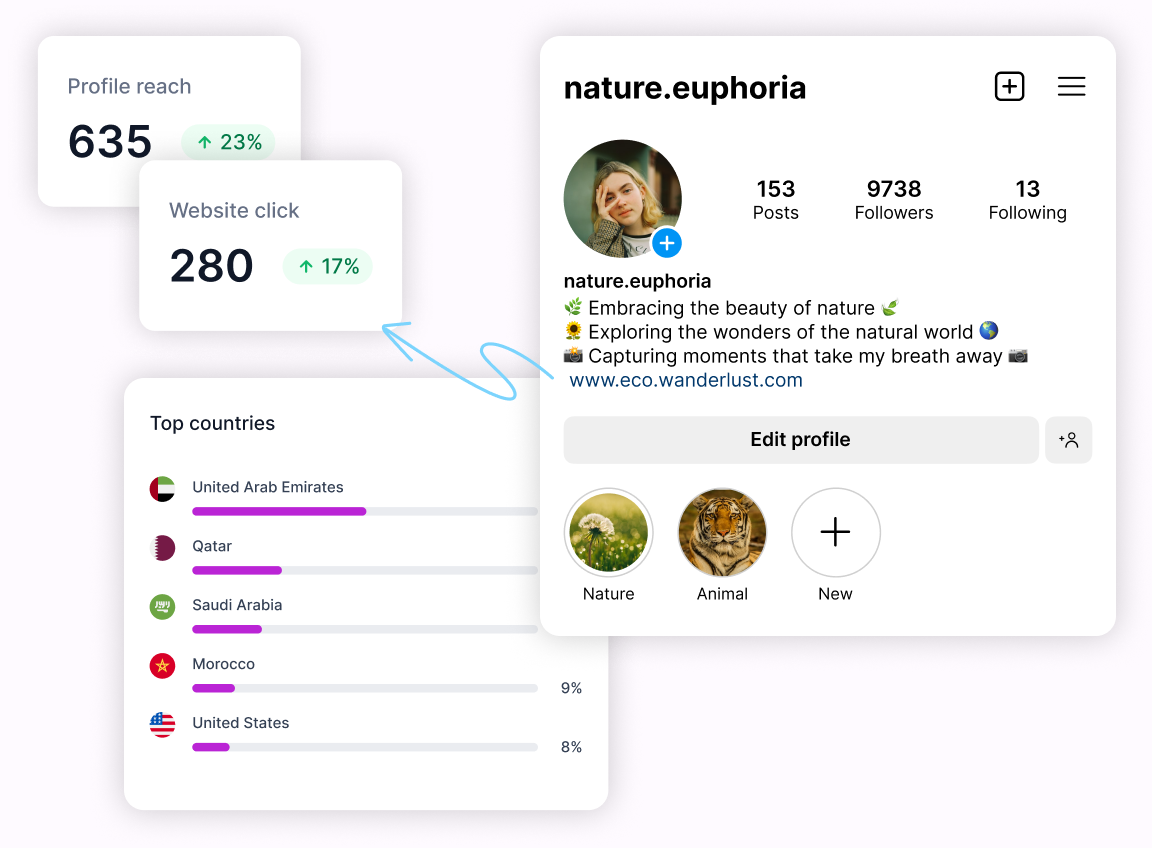Click the 153 Posts count

[776, 200]
